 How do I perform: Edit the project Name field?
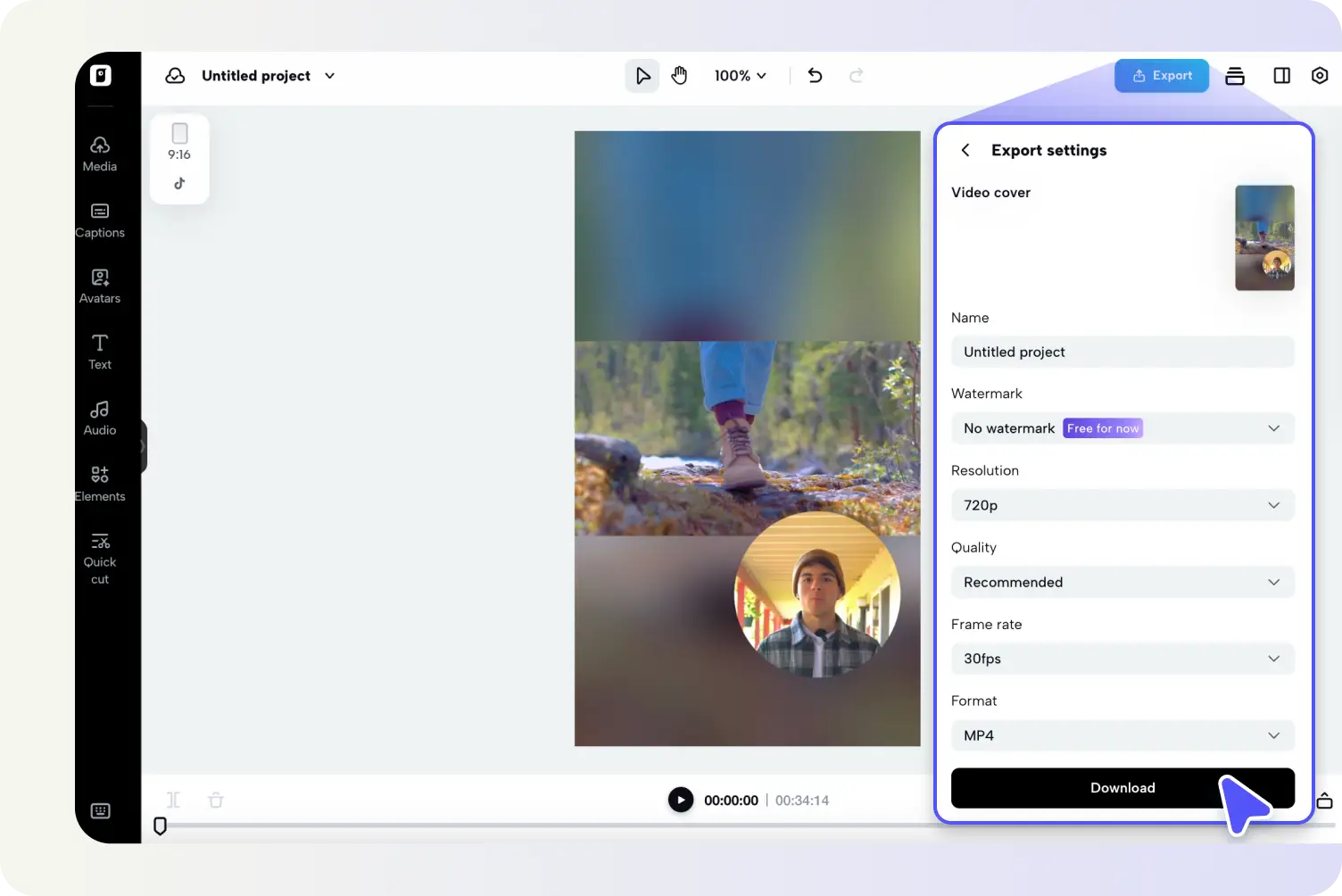1122,352
